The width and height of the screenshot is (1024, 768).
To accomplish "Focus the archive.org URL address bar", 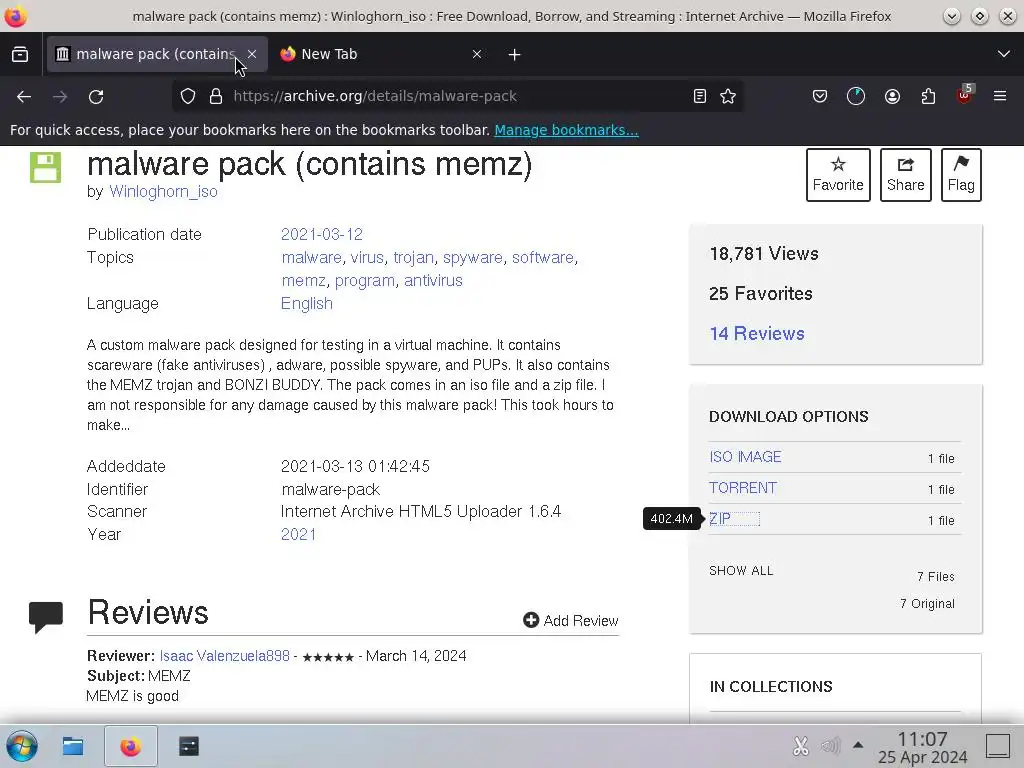I will point(457,97).
